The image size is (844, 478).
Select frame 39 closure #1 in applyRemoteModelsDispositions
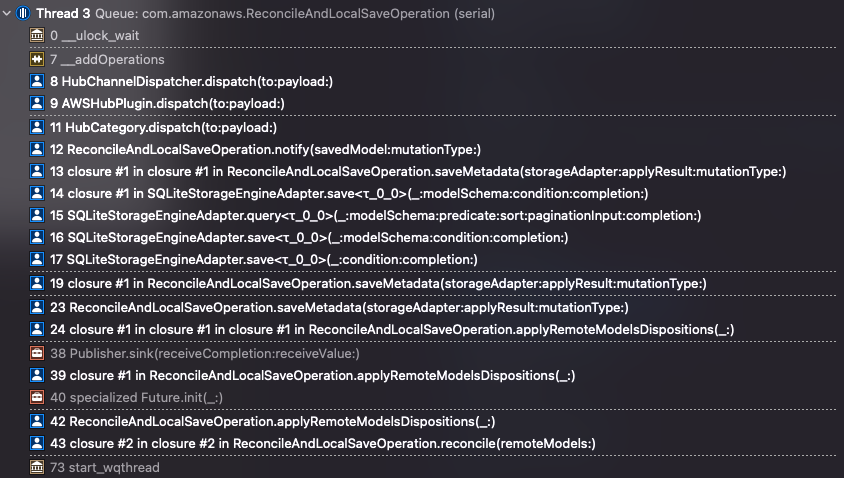pos(312,376)
